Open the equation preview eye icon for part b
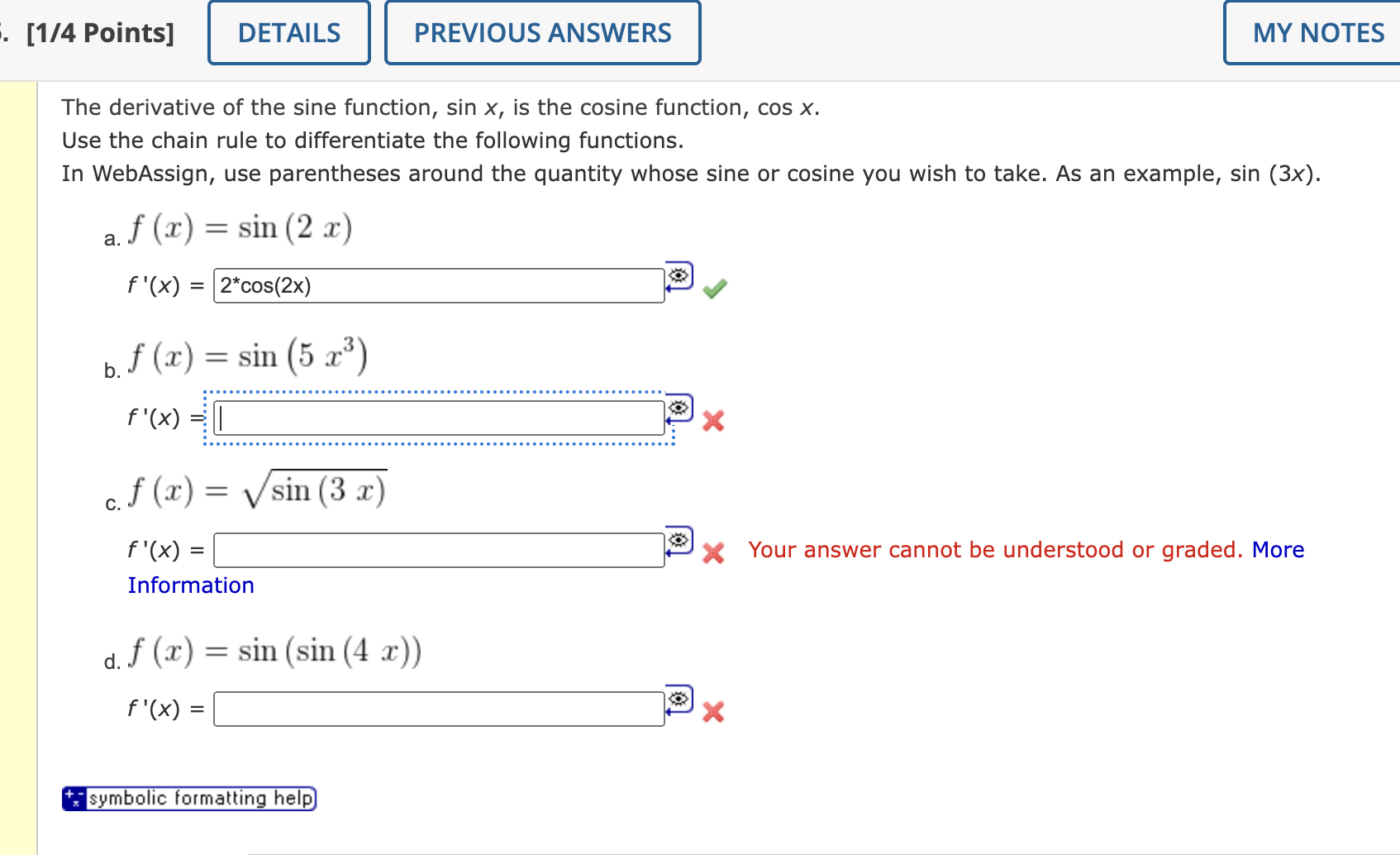Image resolution: width=1400 pixels, height=855 pixels. click(x=679, y=408)
